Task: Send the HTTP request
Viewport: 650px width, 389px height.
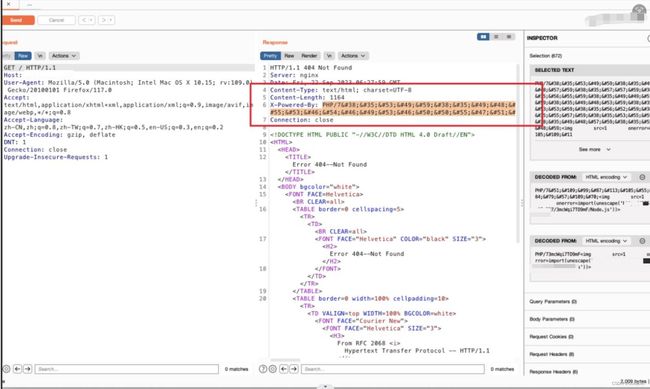Action: tap(17, 20)
